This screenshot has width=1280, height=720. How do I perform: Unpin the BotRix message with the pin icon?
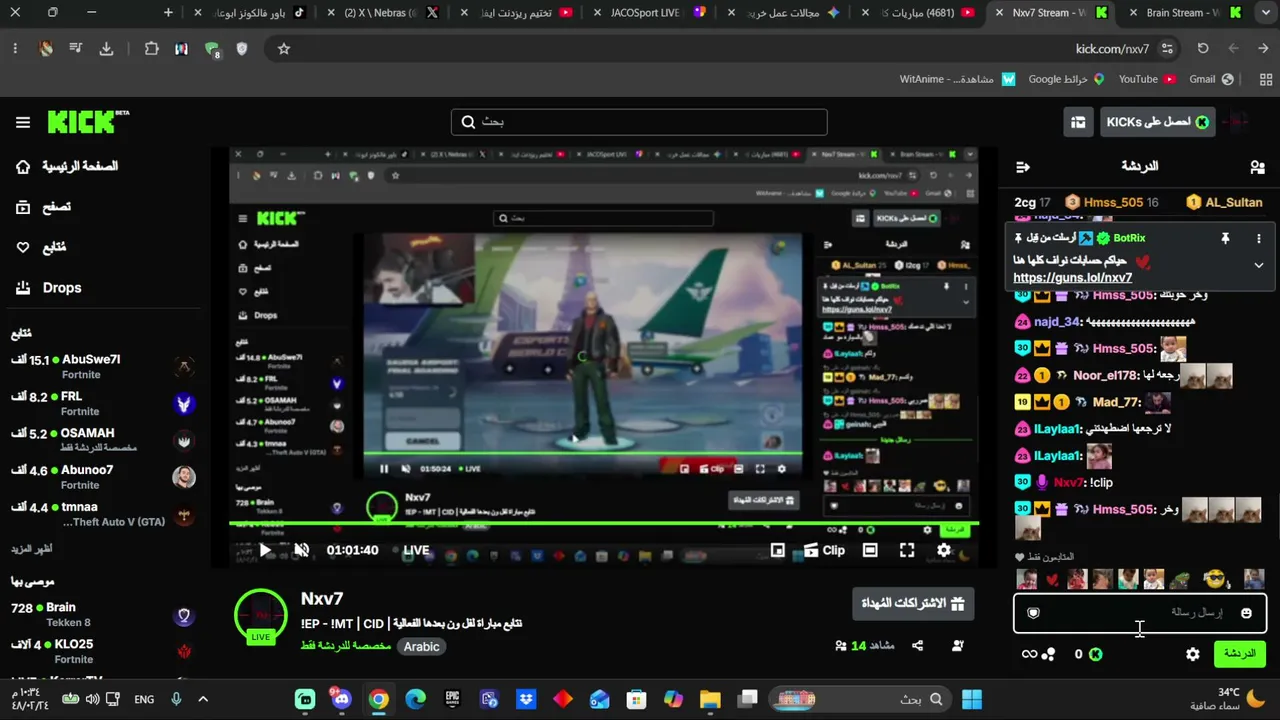pos(1225,239)
